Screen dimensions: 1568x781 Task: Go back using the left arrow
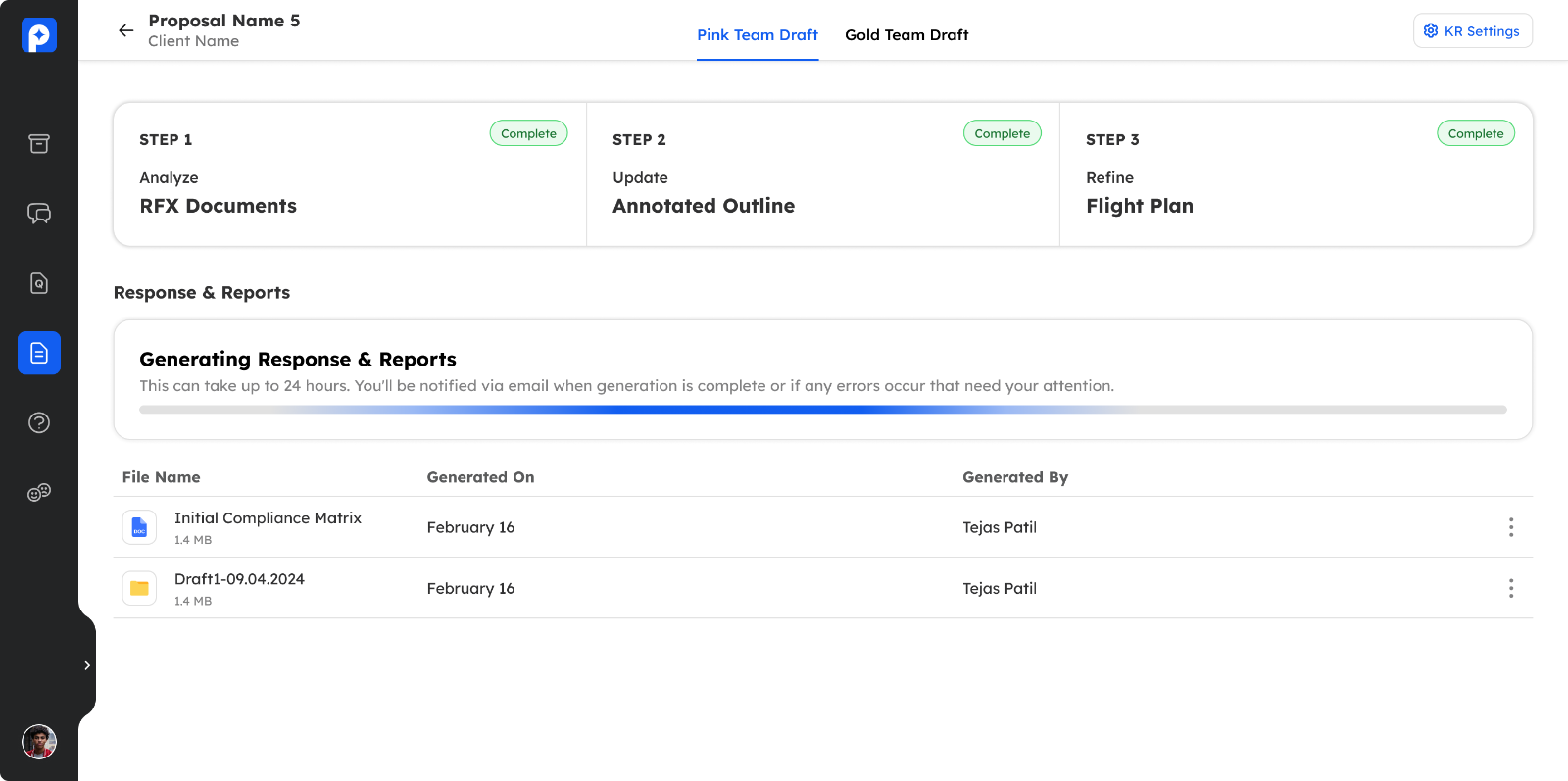pyautogui.click(x=126, y=30)
